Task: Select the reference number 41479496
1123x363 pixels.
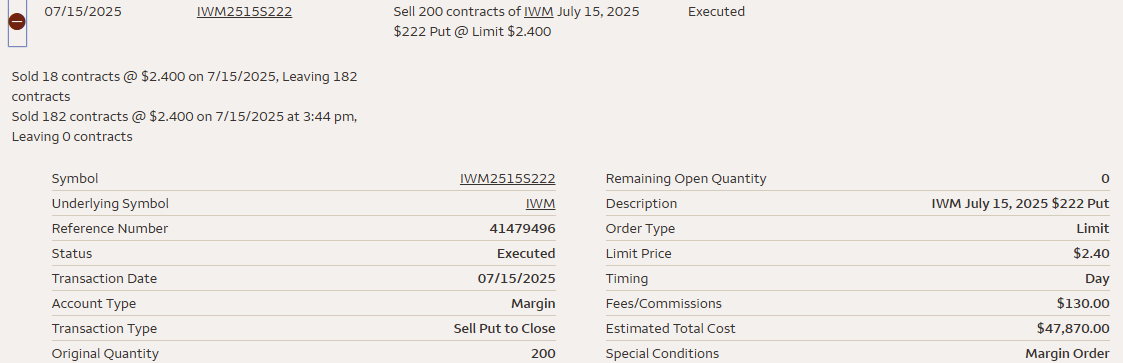Action: point(522,228)
